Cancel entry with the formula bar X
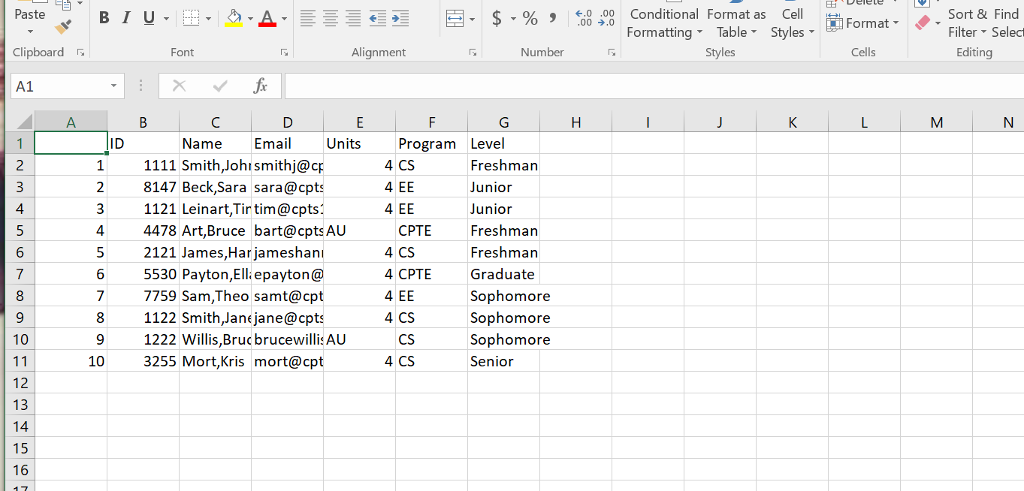The height and width of the screenshot is (491, 1024). pos(179,86)
